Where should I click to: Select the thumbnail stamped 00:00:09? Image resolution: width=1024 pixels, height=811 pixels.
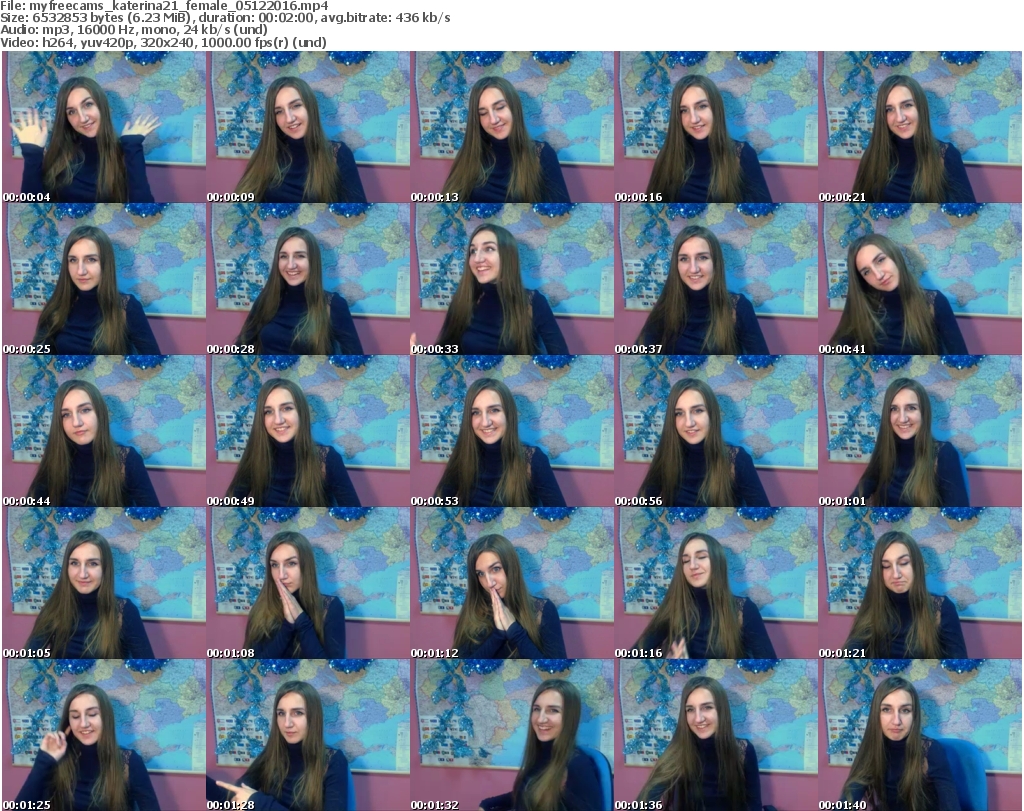[308, 127]
